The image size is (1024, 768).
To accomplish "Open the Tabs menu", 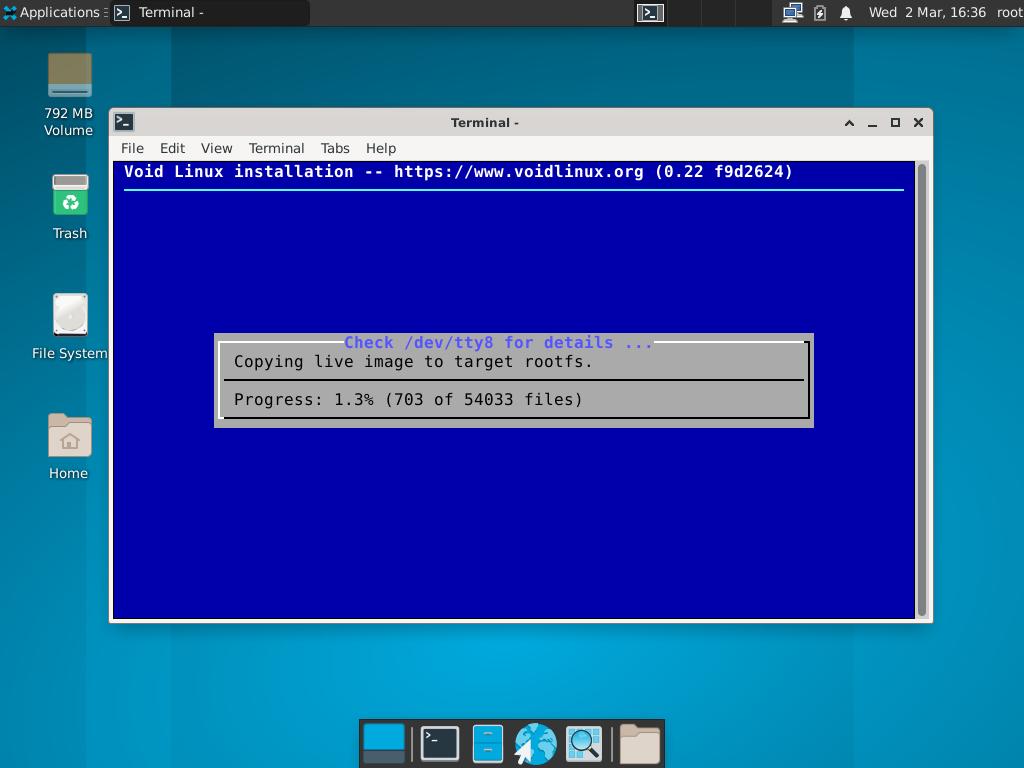I will point(335,148).
